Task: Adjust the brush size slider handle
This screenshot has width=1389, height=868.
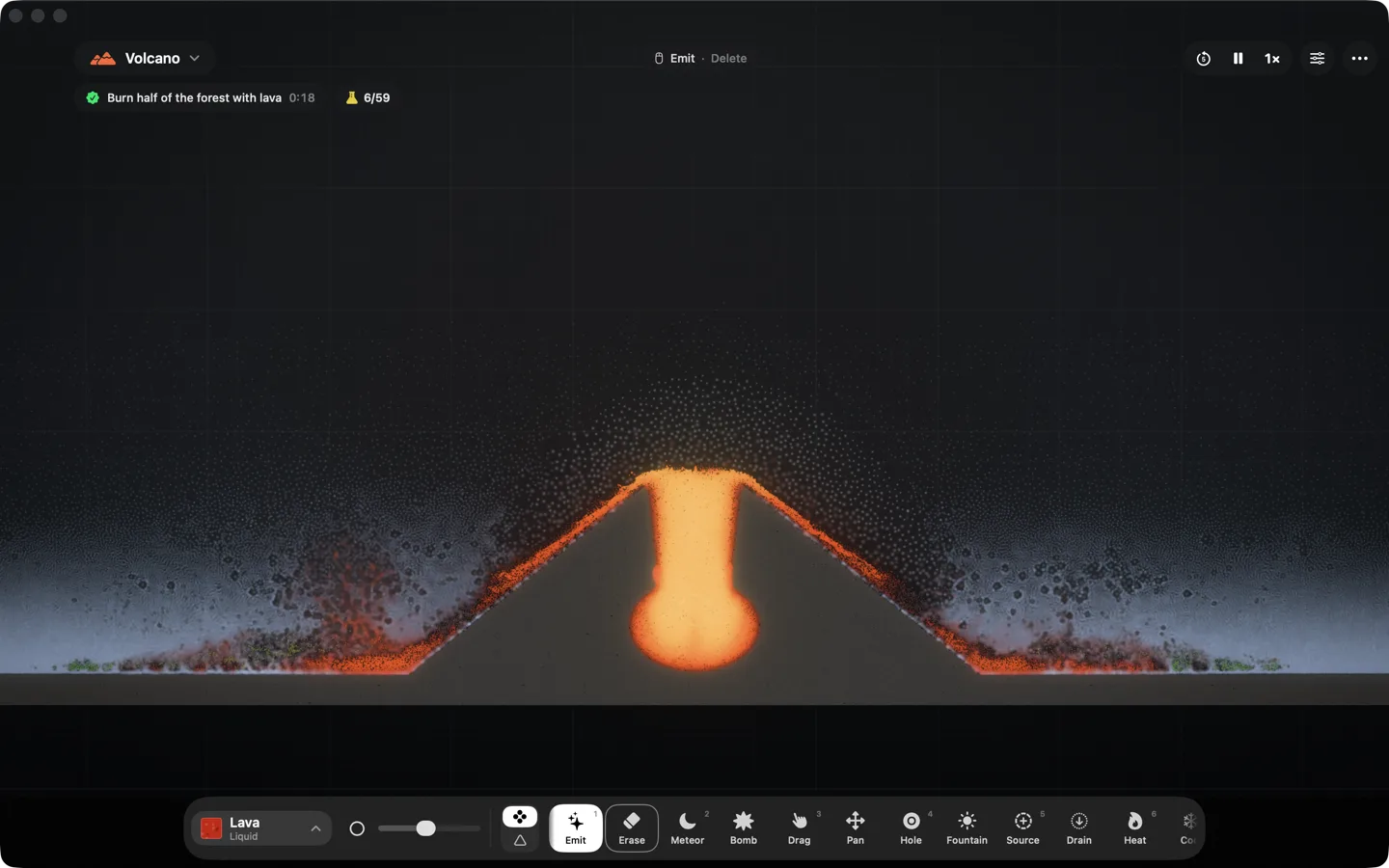Action: pos(425,828)
